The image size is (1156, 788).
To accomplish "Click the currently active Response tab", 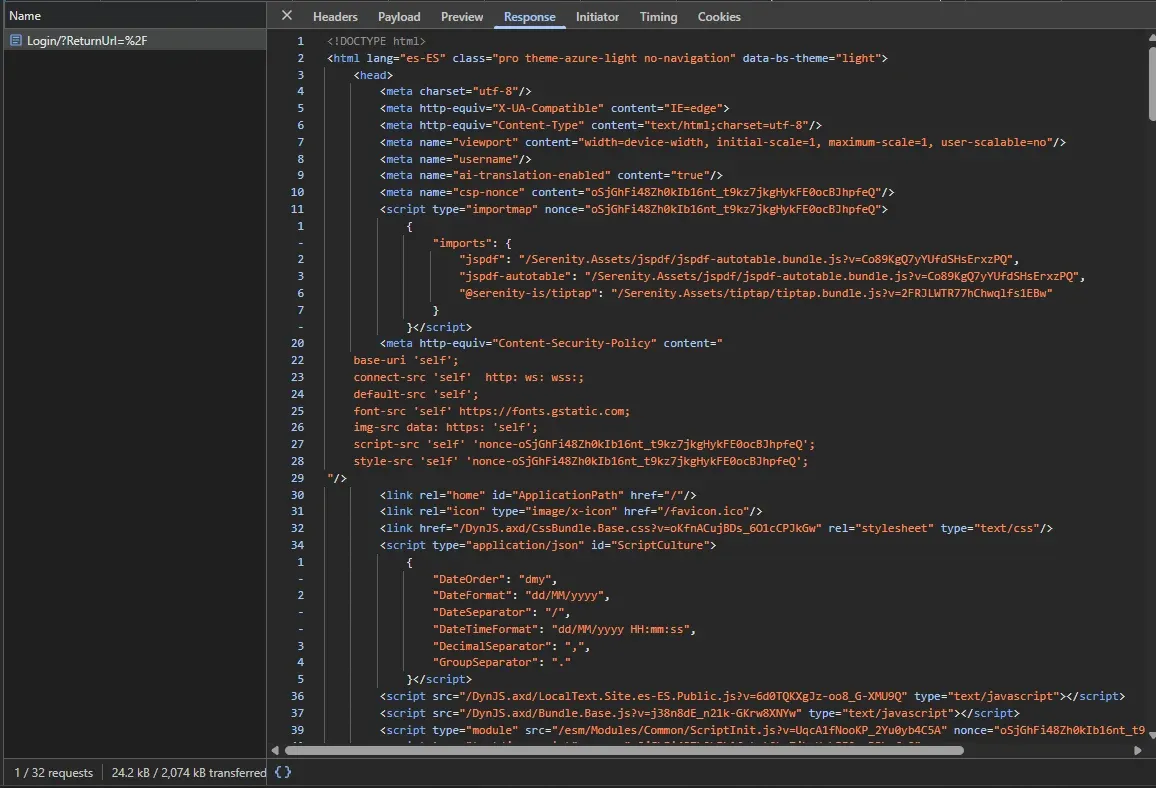I will click(x=529, y=16).
